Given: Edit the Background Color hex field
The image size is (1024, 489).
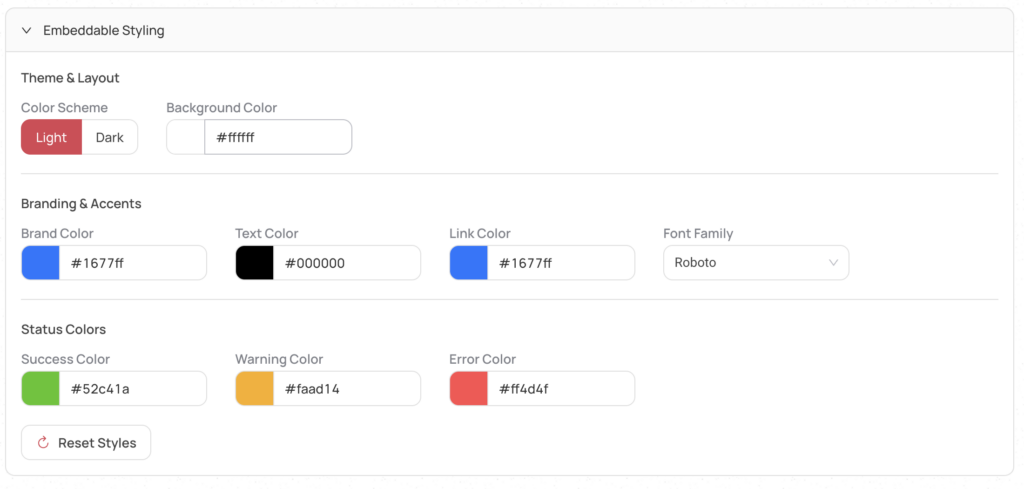Looking at the screenshot, I should click(278, 137).
